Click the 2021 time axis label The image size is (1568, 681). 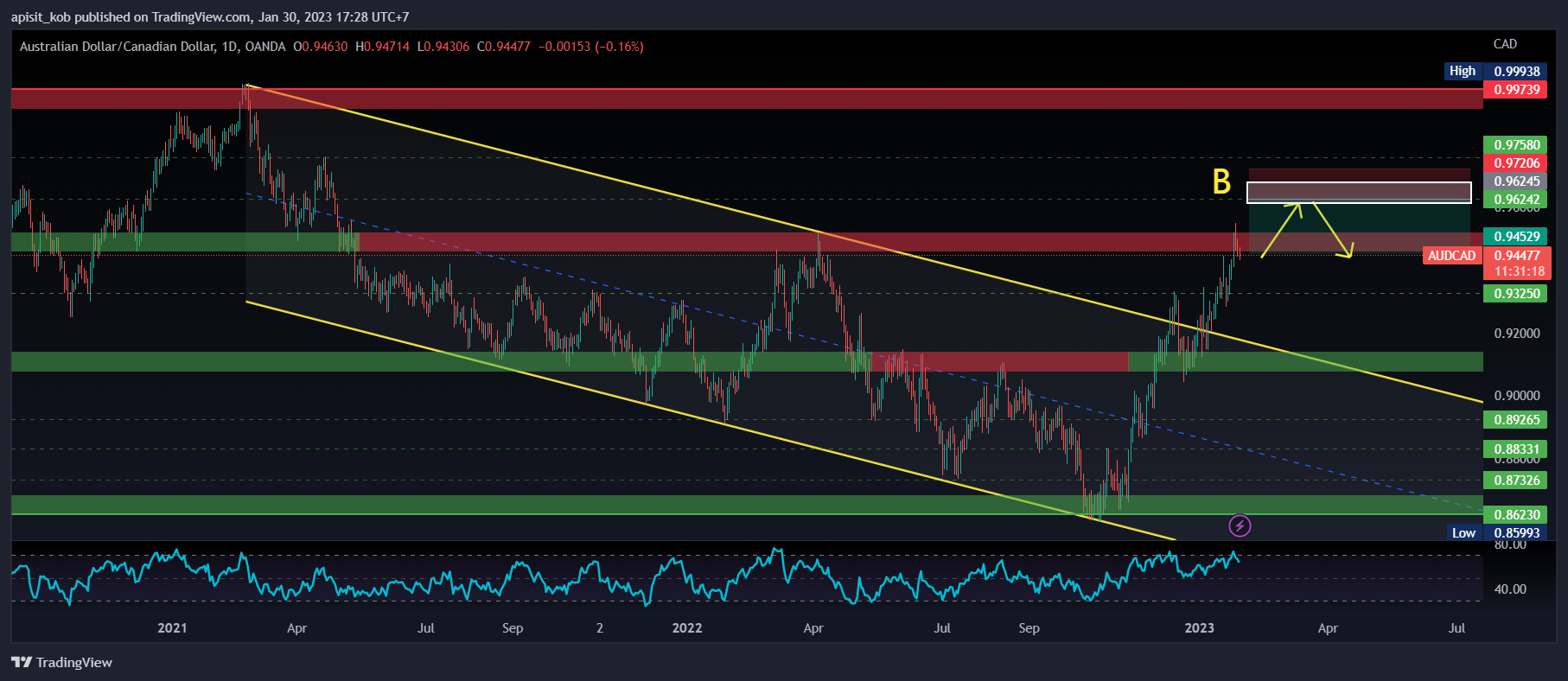172,628
